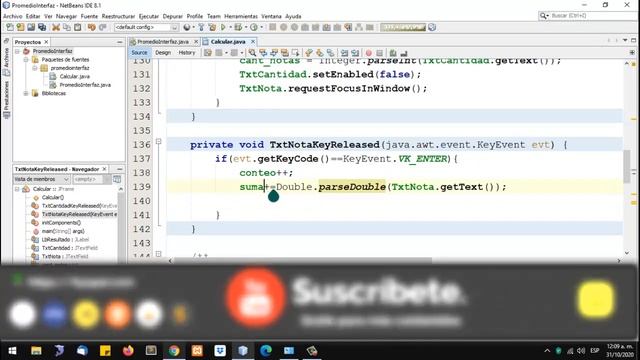Viewport: 640px width, 360px height.
Task: Click the New File toolbar icon
Action: click(9, 27)
